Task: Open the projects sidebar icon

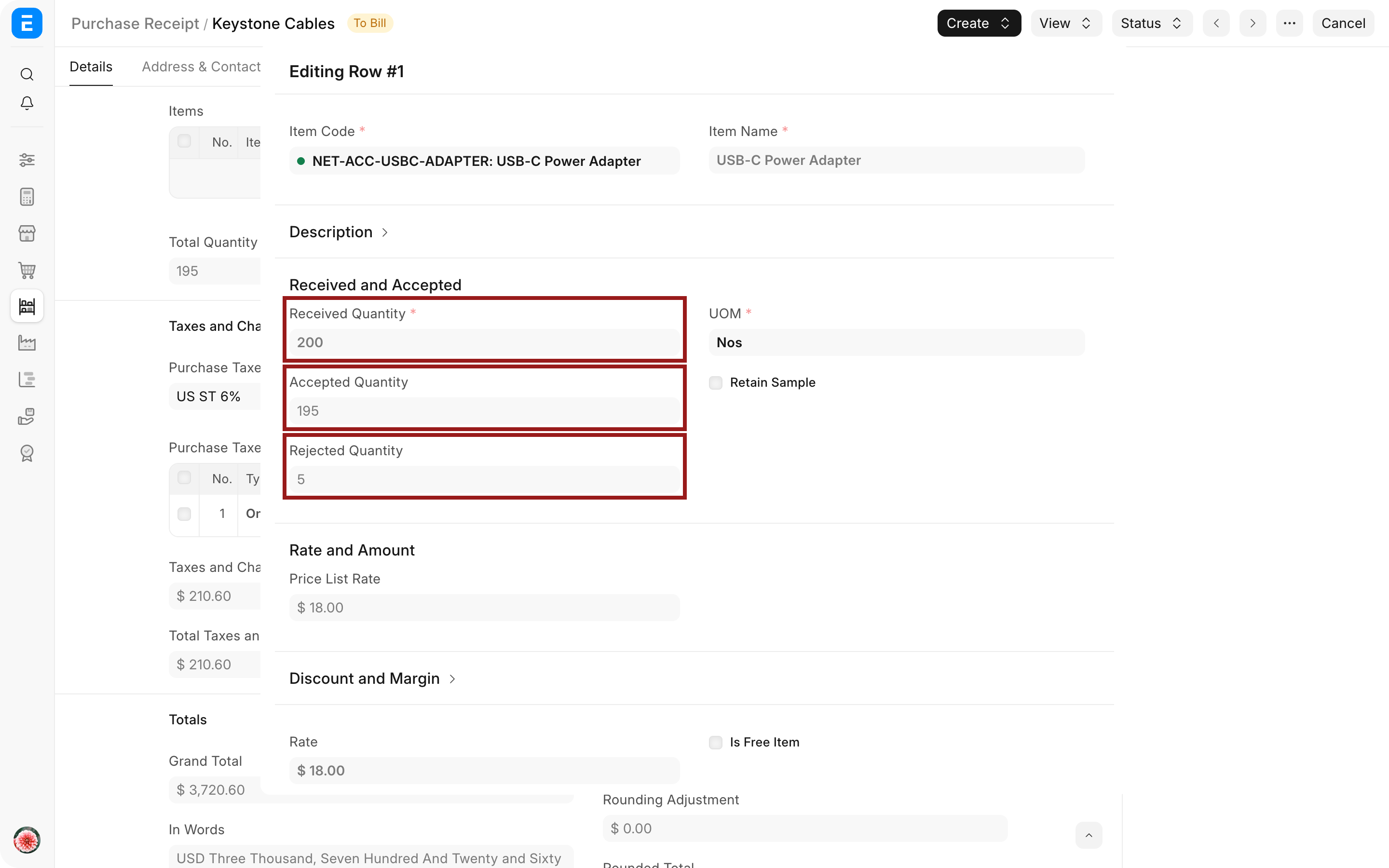Action: [x=27, y=380]
